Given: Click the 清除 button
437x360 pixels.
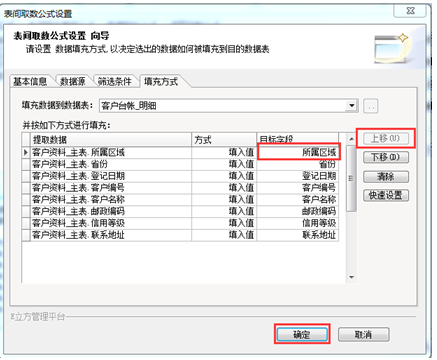Looking at the screenshot, I should [386, 176].
